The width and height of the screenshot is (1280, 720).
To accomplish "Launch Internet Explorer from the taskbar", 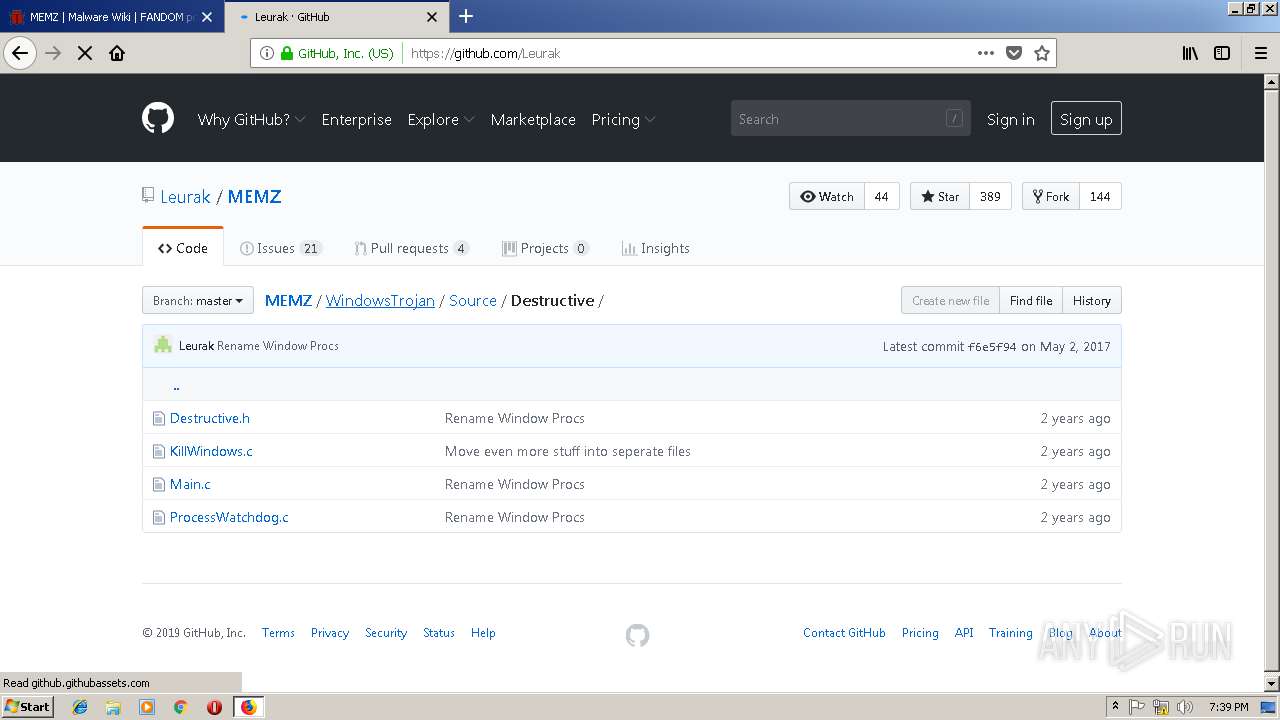I will [80, 707].
